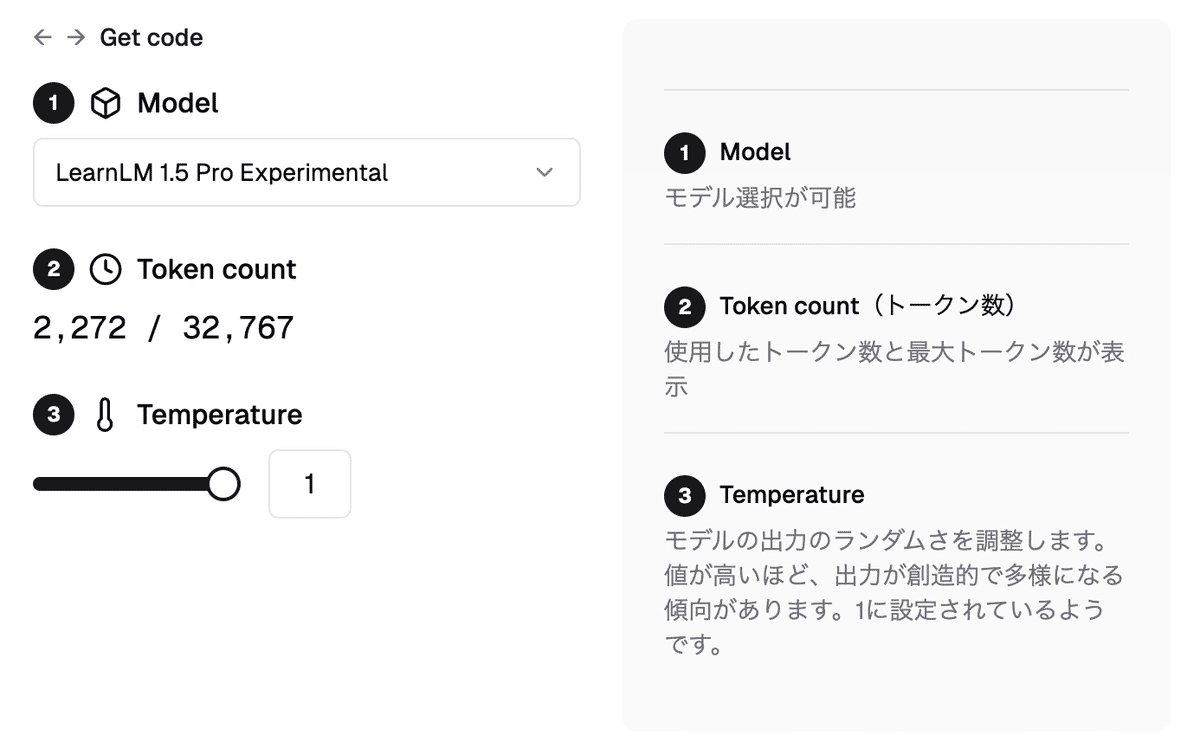Screen dimensions: 1200x741
Task: Click the forward arrow icon
Action: click(x=76, y=37)
